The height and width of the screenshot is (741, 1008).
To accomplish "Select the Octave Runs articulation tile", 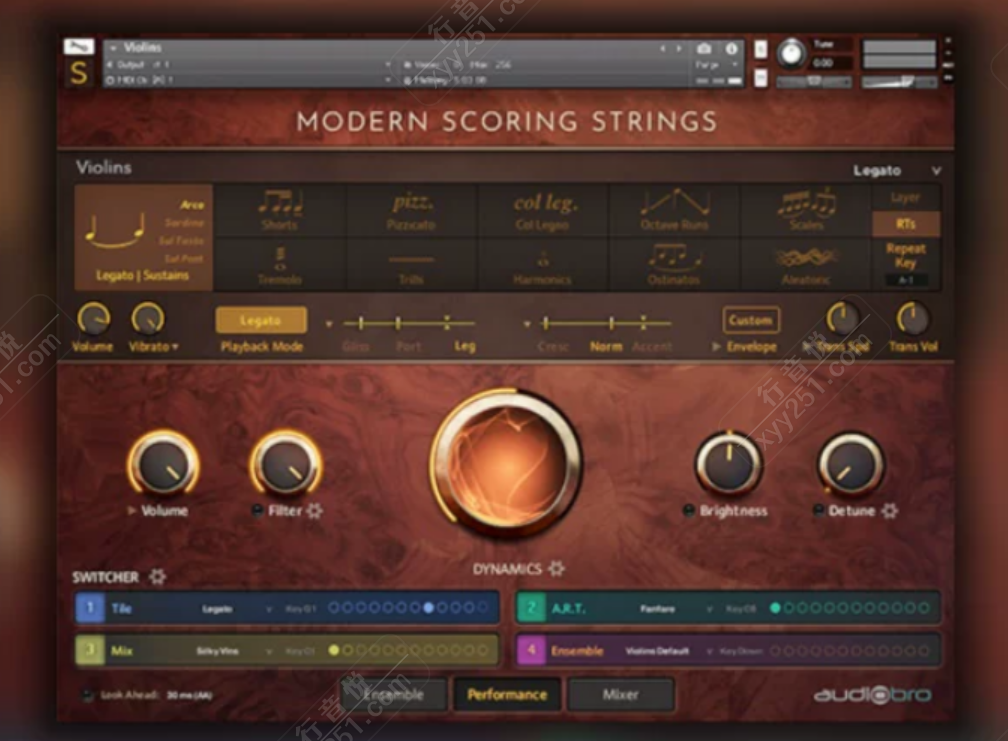I will pyautogui.click(x=674, y=210).
